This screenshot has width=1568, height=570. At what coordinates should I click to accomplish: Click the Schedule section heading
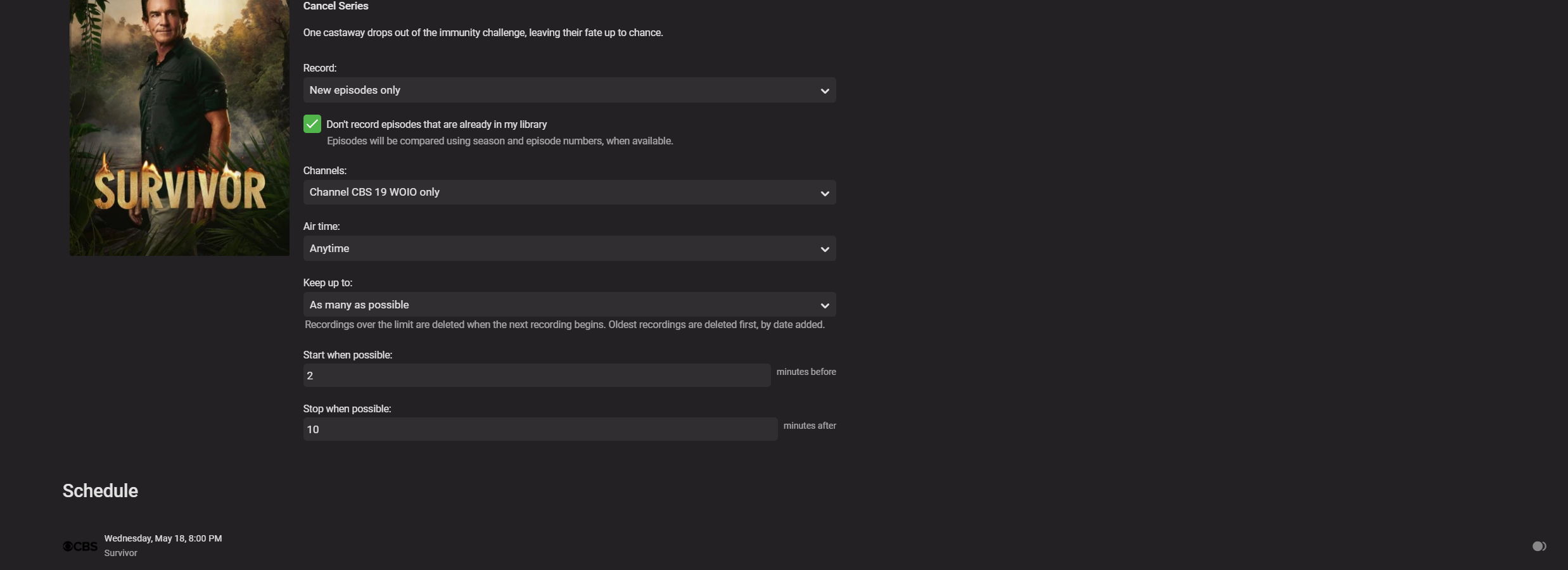100,491
